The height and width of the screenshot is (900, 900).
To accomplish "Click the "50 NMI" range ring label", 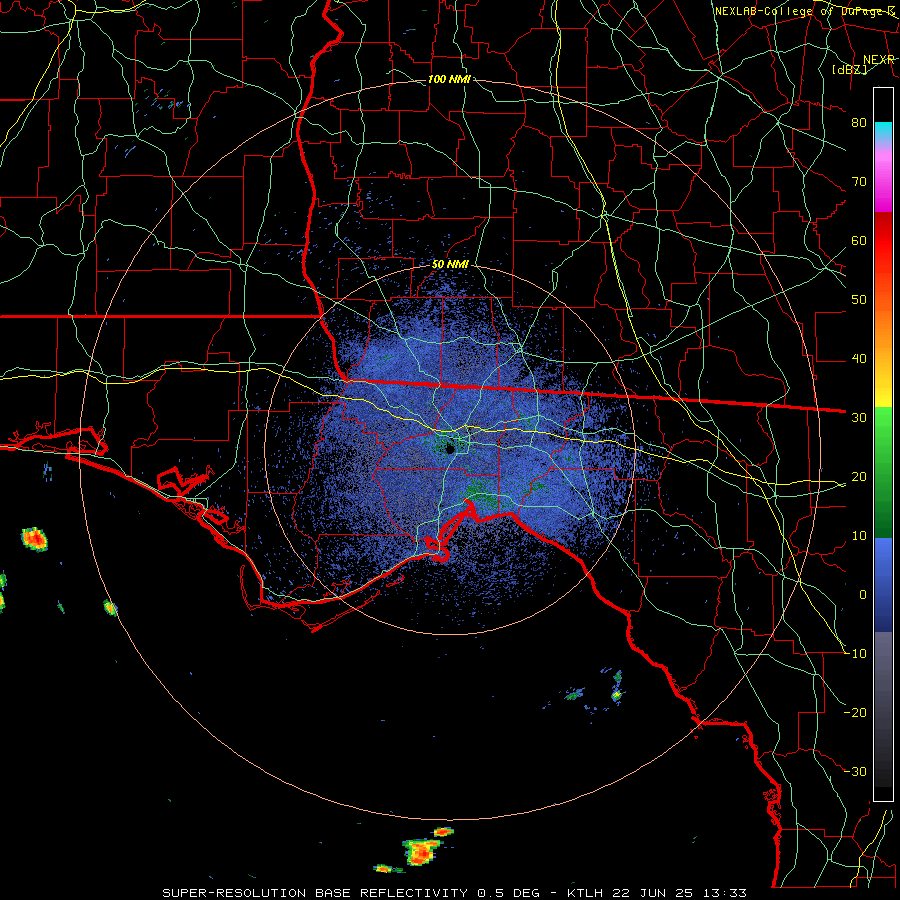I will (x=450, y=265).
